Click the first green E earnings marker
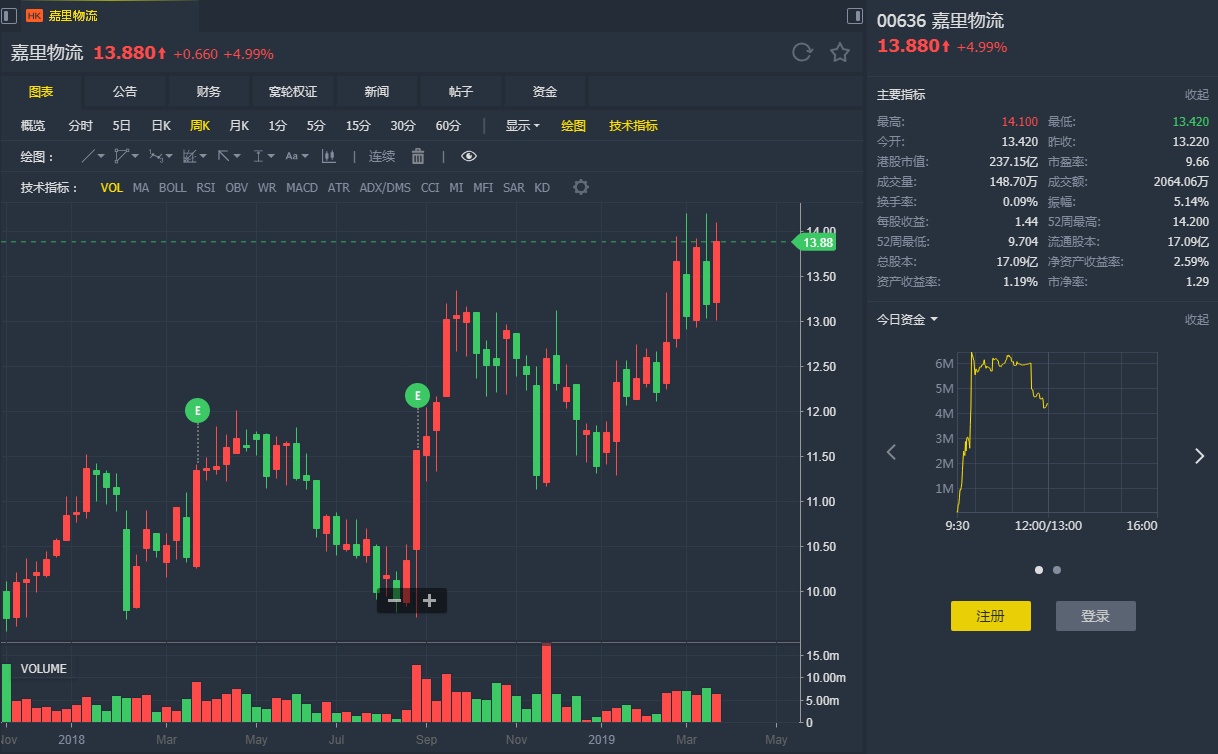 198,409
